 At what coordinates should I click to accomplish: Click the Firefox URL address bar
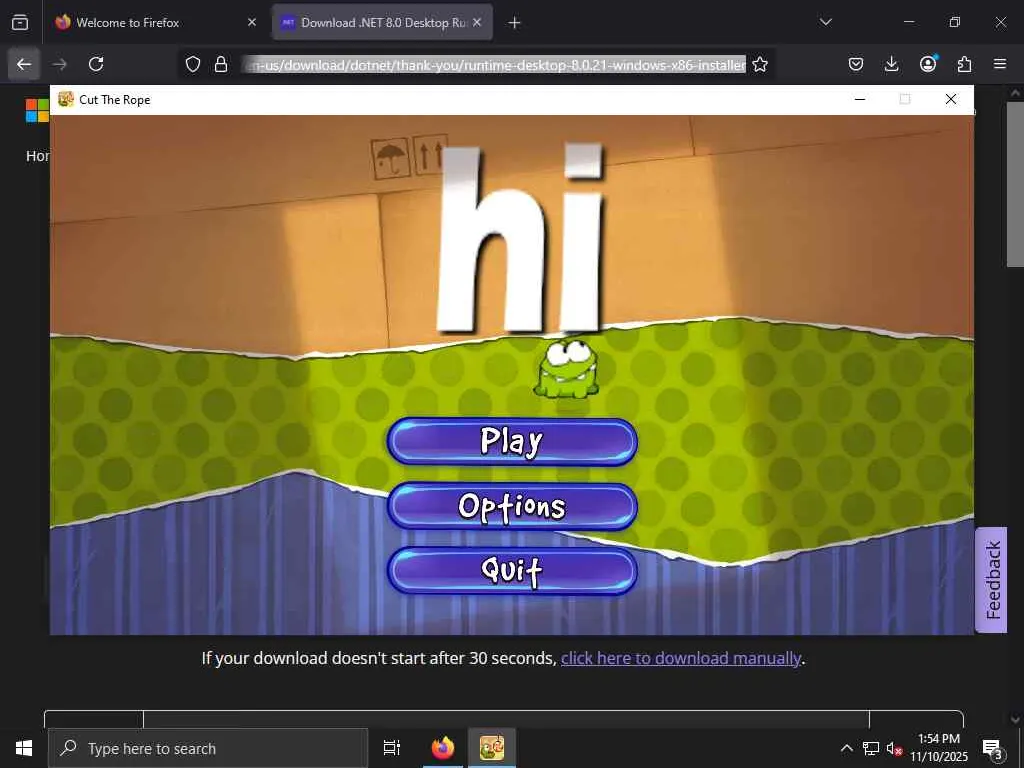494,64
